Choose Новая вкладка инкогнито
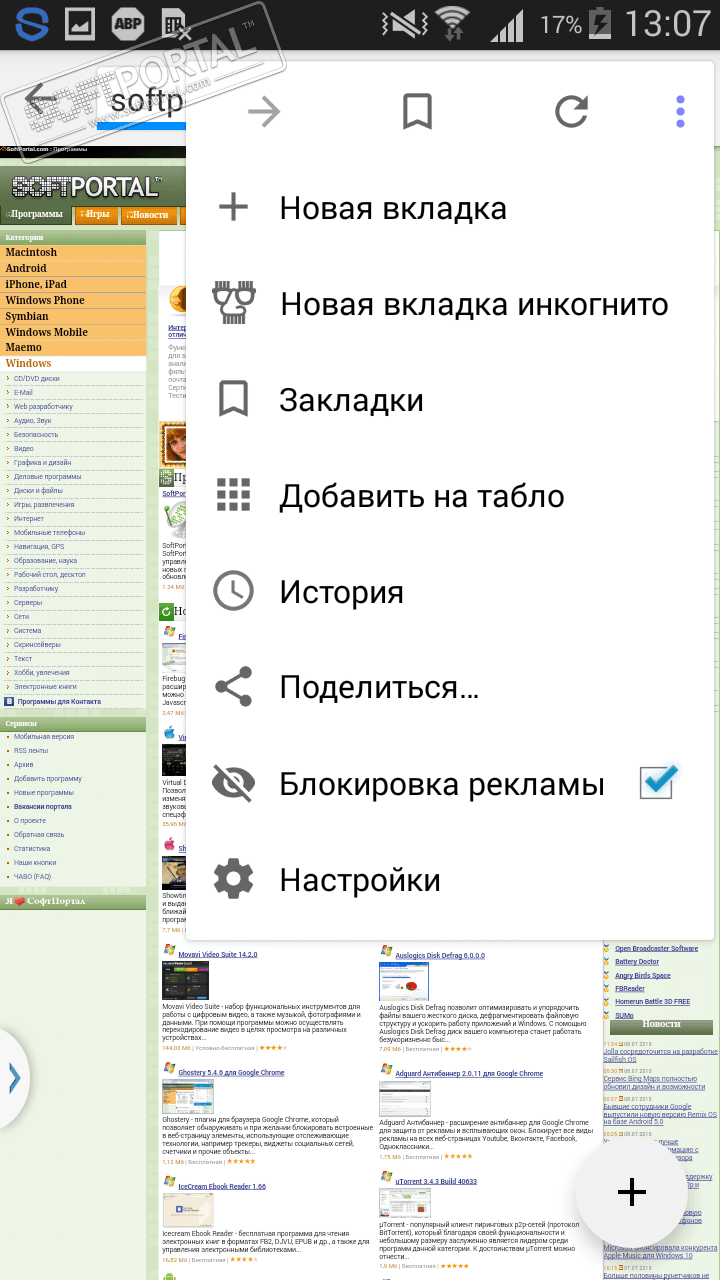 click(x=474, y=304)
